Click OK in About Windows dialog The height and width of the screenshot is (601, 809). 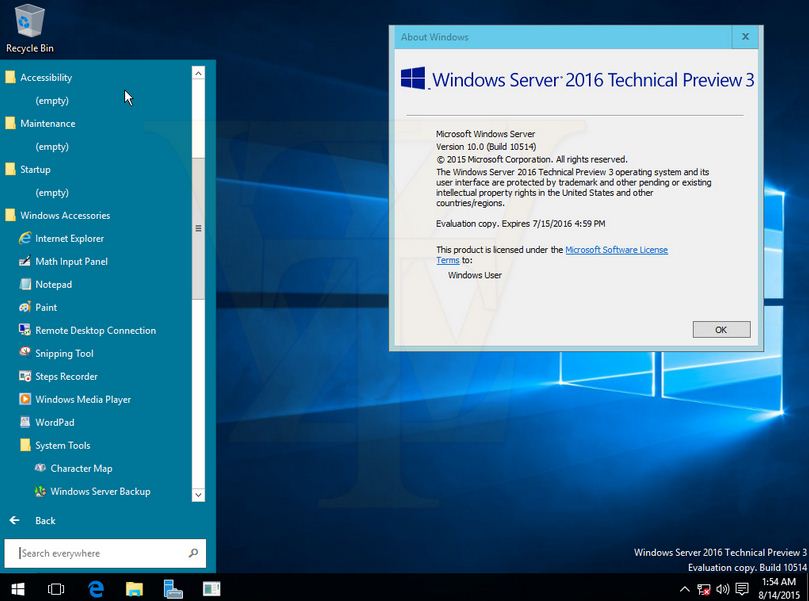721,330
